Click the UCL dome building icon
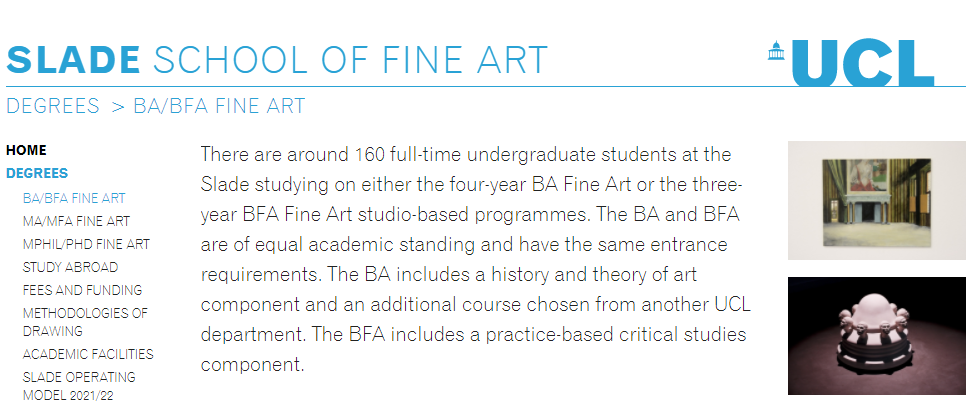Image resolution: width=970 pixels, height=402 pixels. point(775,50)
